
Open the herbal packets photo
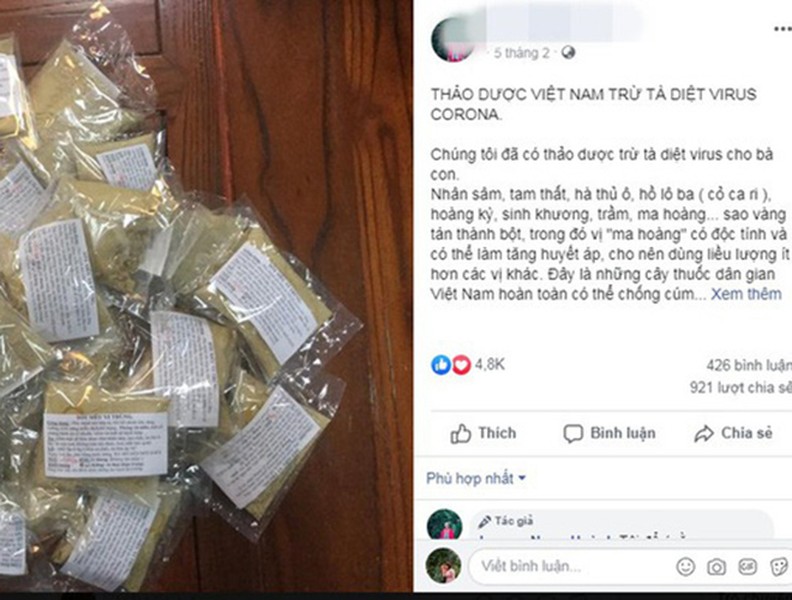pyautogui.click(x=206, y=296)
